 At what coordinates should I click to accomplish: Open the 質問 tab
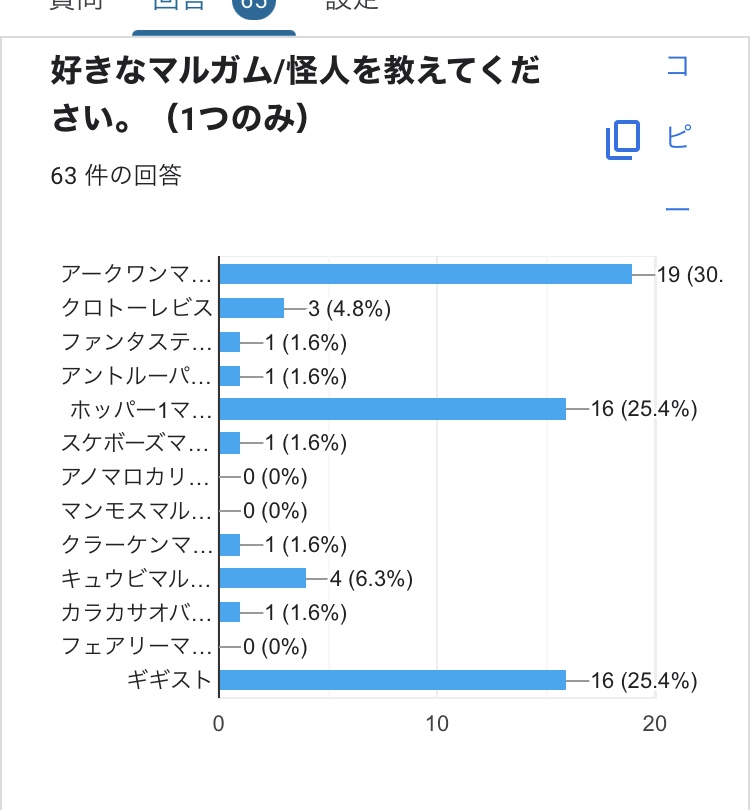click(x=75, y=5)
